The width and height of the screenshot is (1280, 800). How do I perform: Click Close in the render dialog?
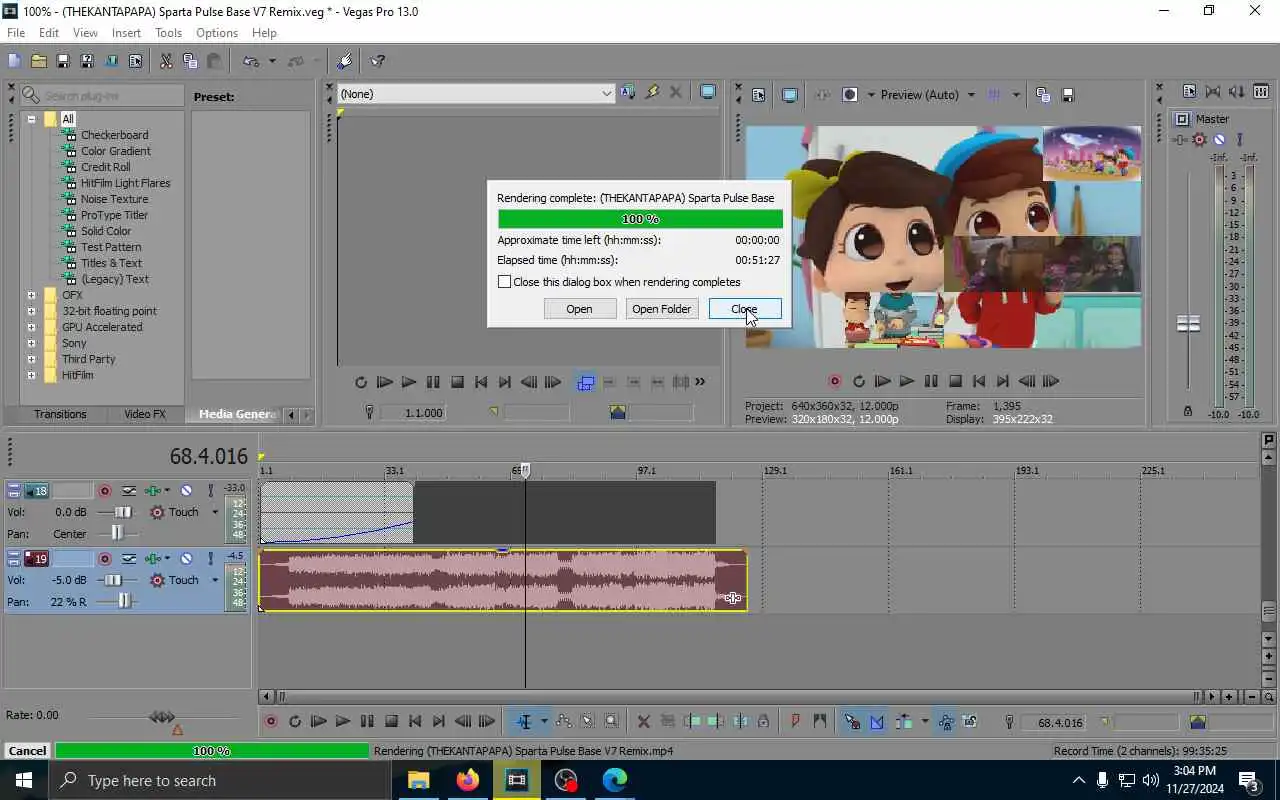744,309
